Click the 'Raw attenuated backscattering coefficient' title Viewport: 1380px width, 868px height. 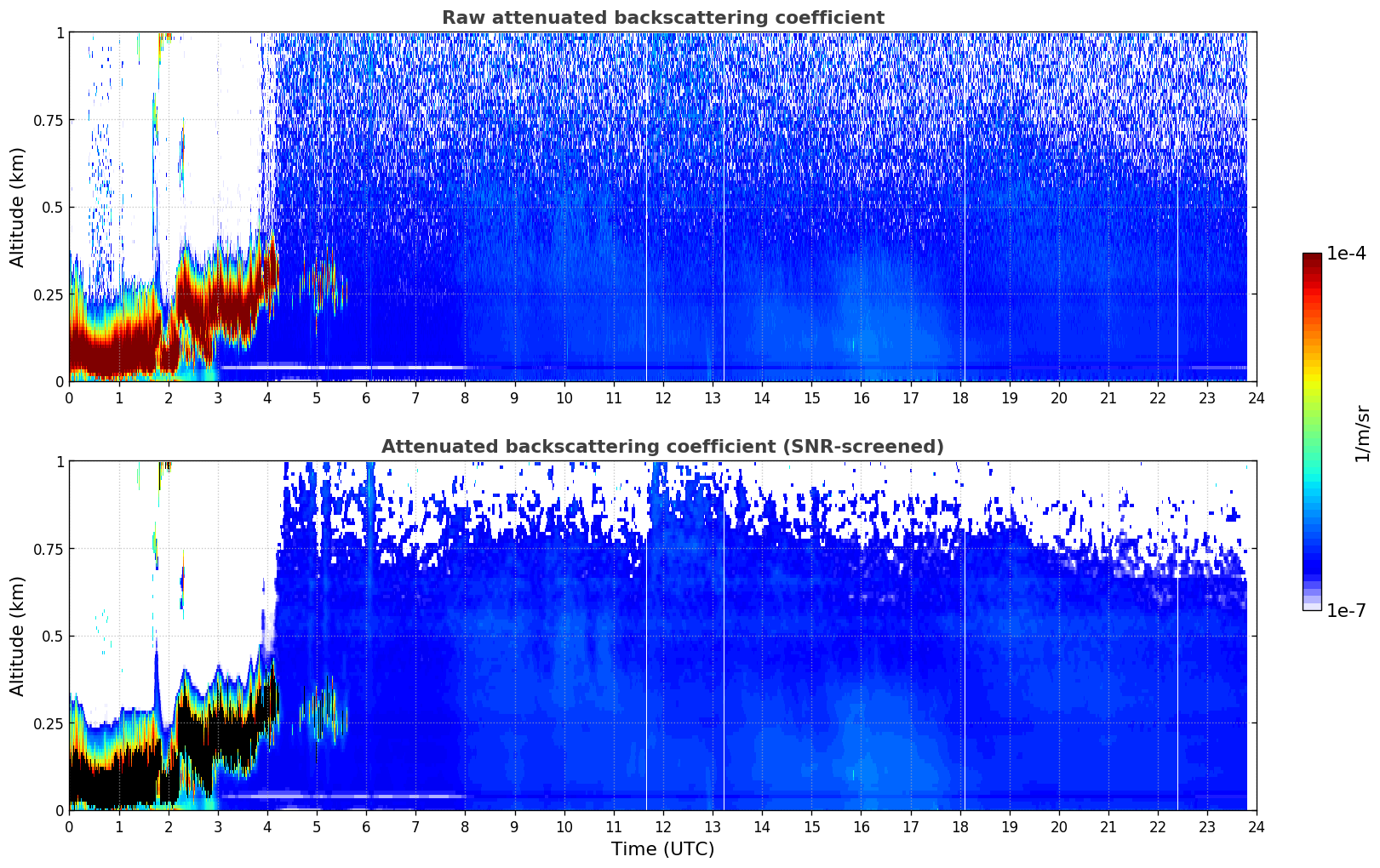click(x=662, y=18)
